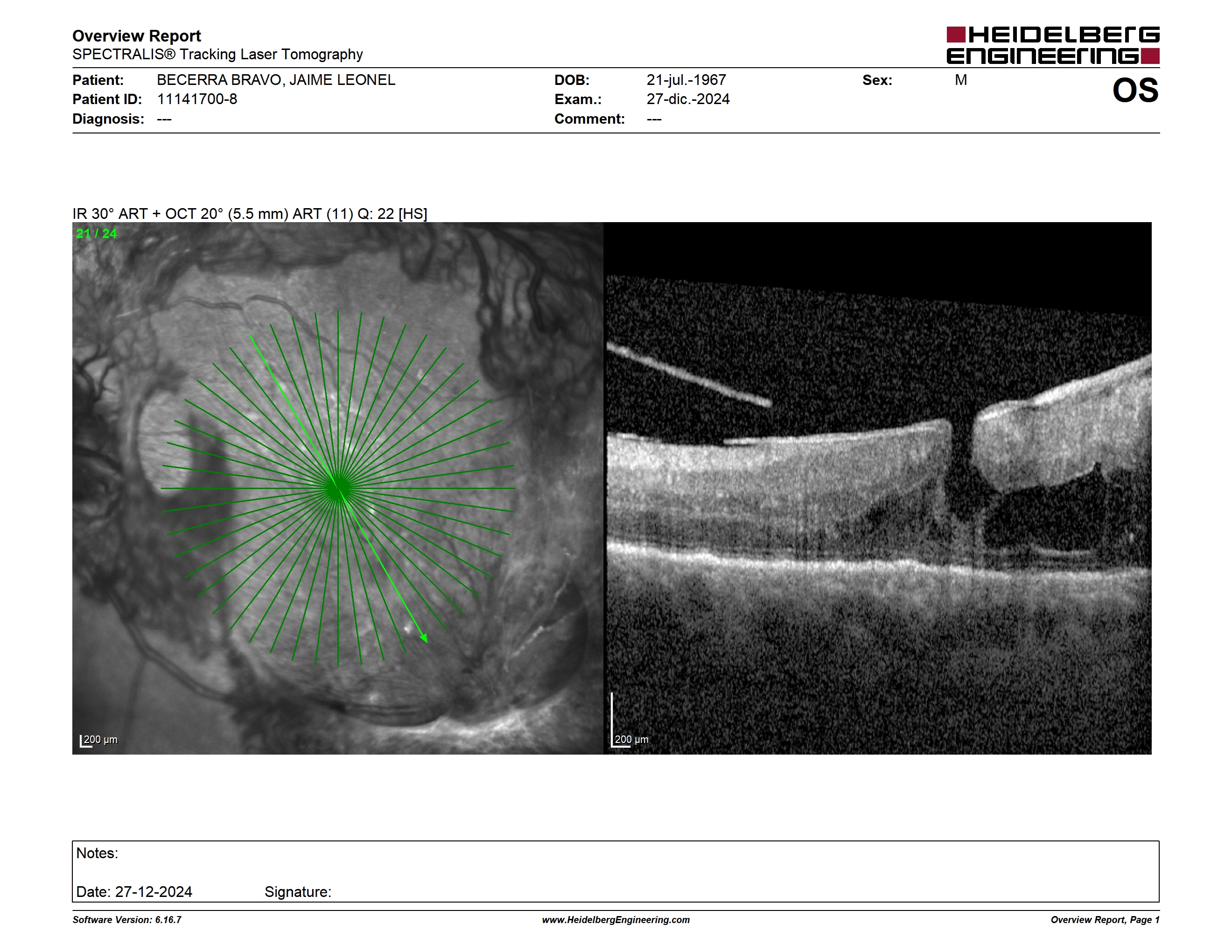Click the 'Diagnosis:' label

(x=108, y=119)
